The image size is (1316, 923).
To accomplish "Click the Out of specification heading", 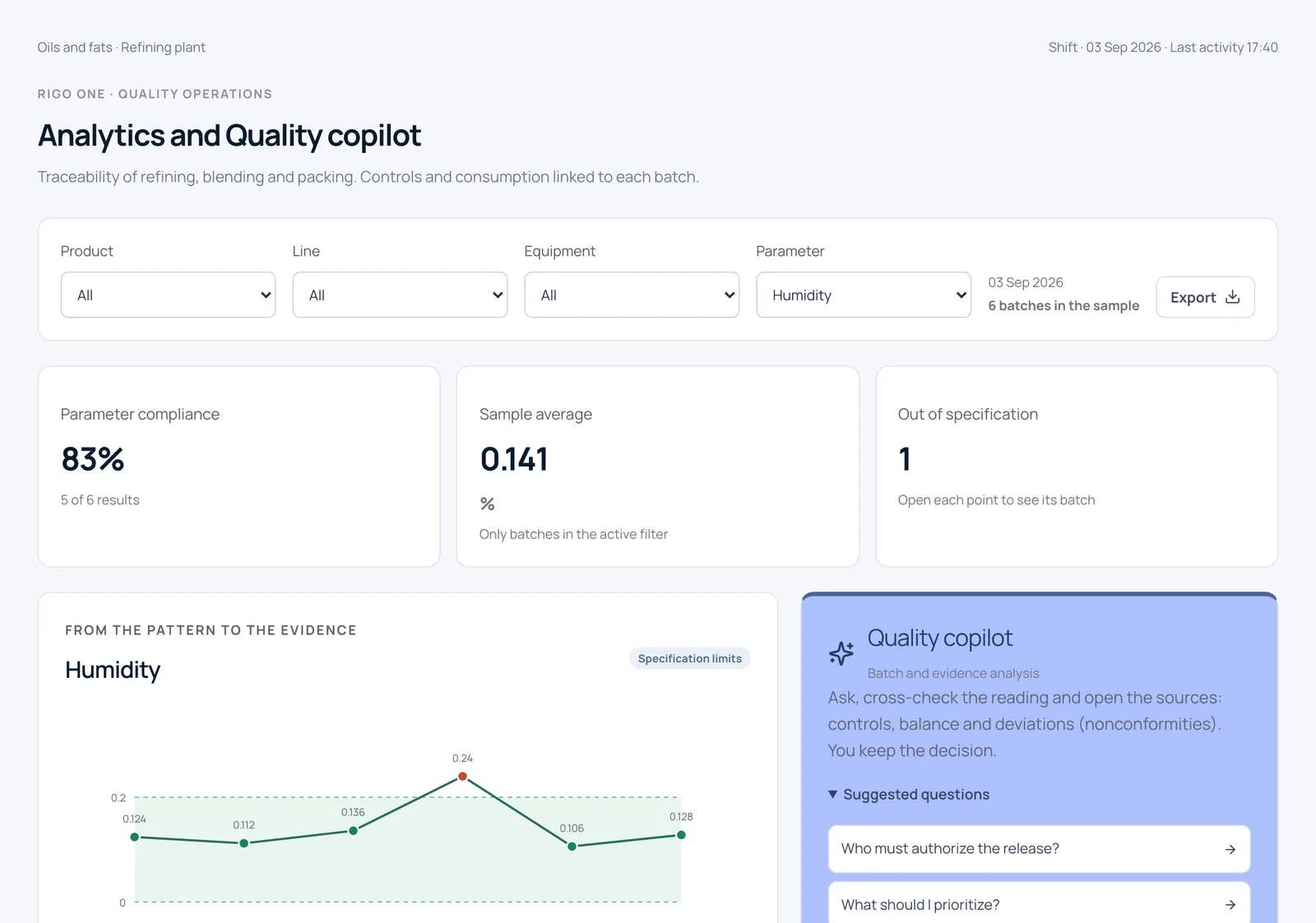I will [968, 415].
